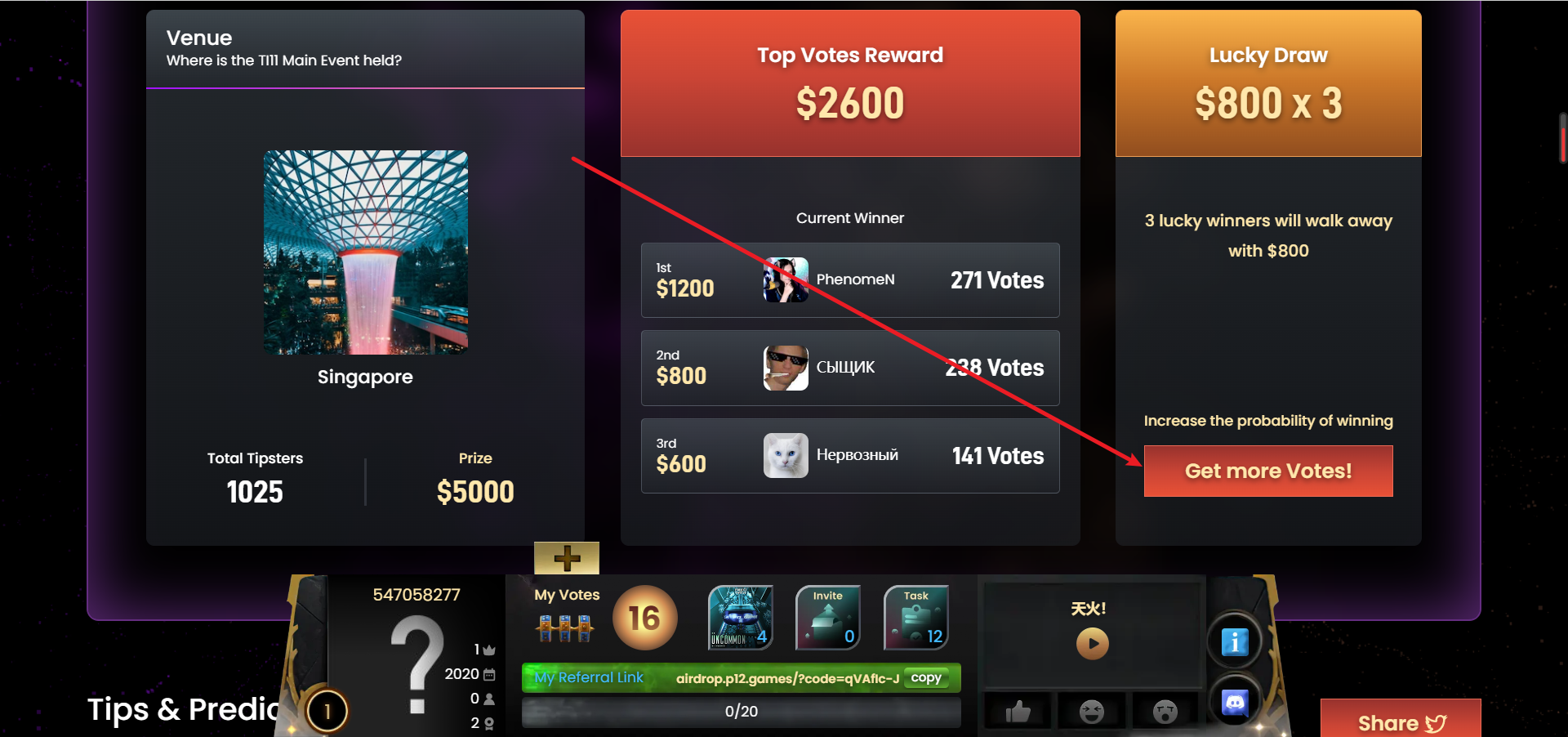1568x737 pixels.
Task: Open the blue info icon
Action: (x=1234, y=642)
